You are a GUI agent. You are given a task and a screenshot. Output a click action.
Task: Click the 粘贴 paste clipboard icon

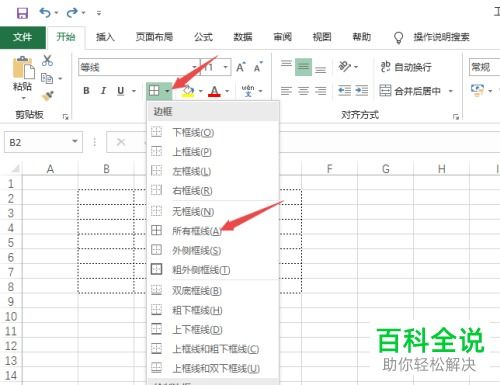(x=23, y=68)
